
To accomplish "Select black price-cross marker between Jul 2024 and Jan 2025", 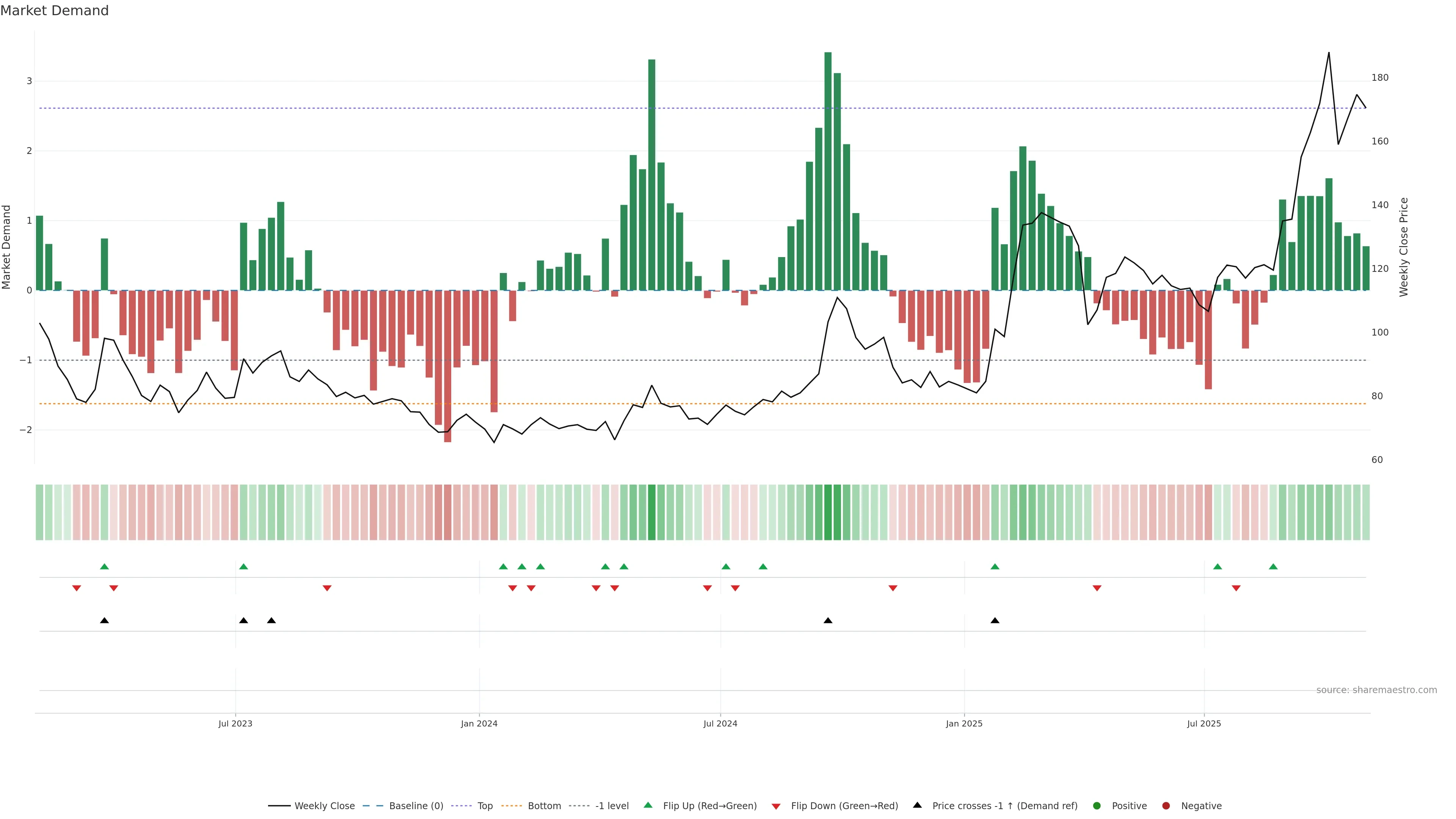I will [828, 621].
